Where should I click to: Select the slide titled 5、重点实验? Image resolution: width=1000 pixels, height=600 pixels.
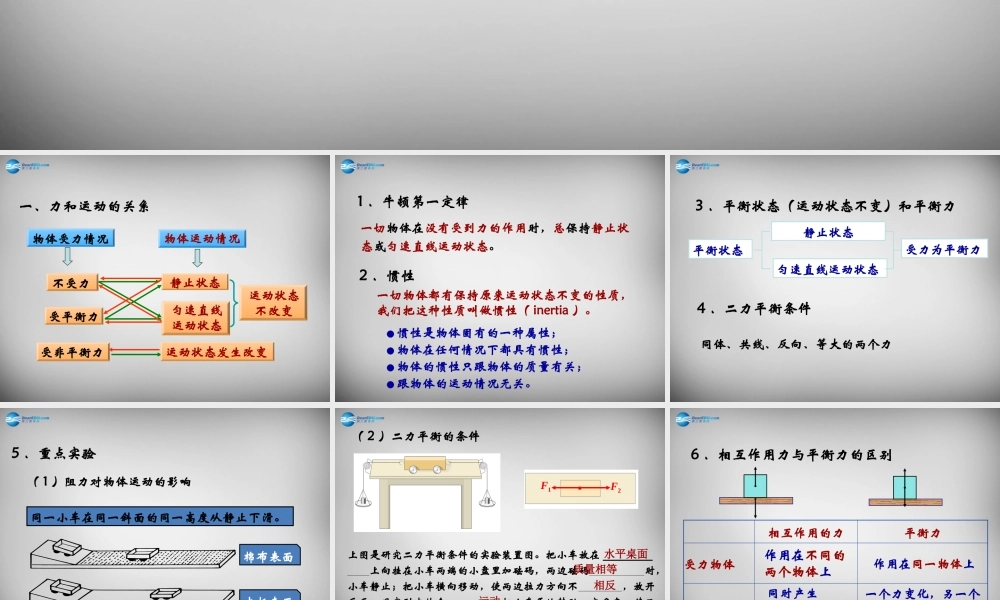(165, 504)
